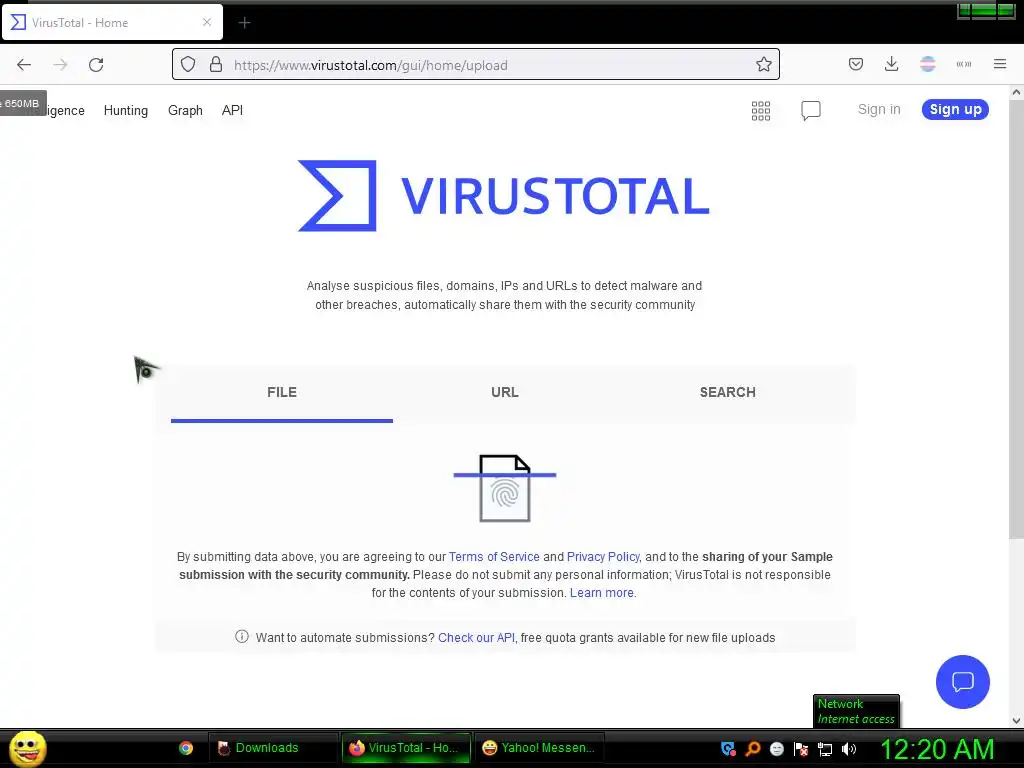
Task: Close the VirusTotal - Home tab
Action: point(206,22)
